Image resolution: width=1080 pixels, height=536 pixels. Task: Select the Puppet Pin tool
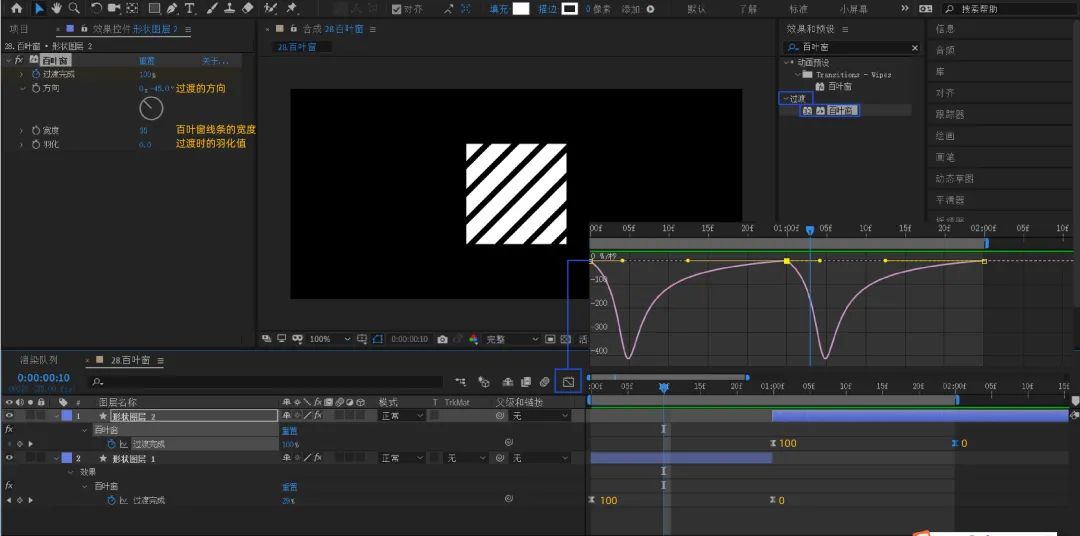tap(291, 9)
